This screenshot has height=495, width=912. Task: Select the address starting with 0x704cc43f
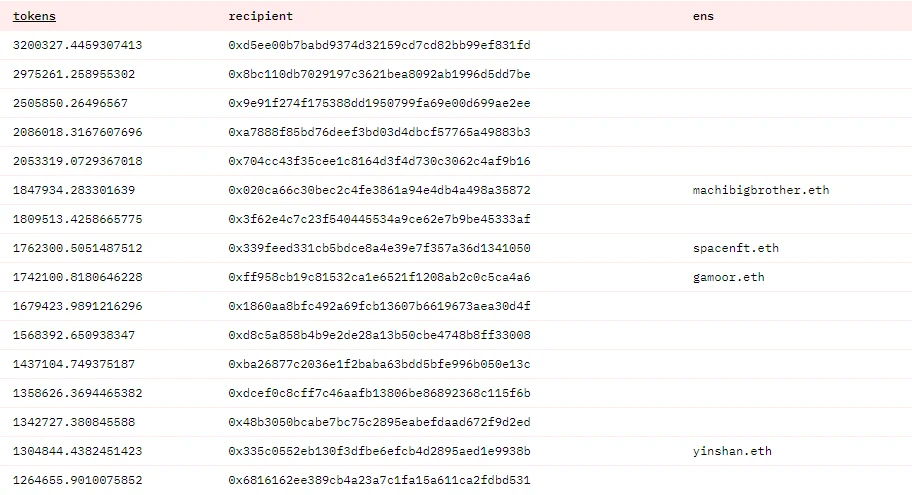pos(379,161)
